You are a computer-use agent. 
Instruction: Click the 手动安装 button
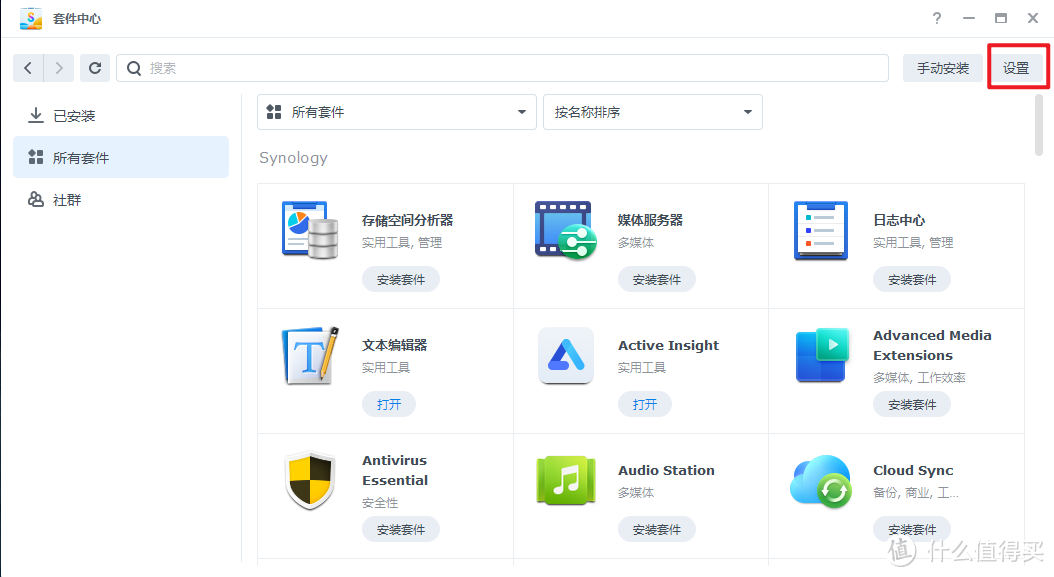[942, 68]
